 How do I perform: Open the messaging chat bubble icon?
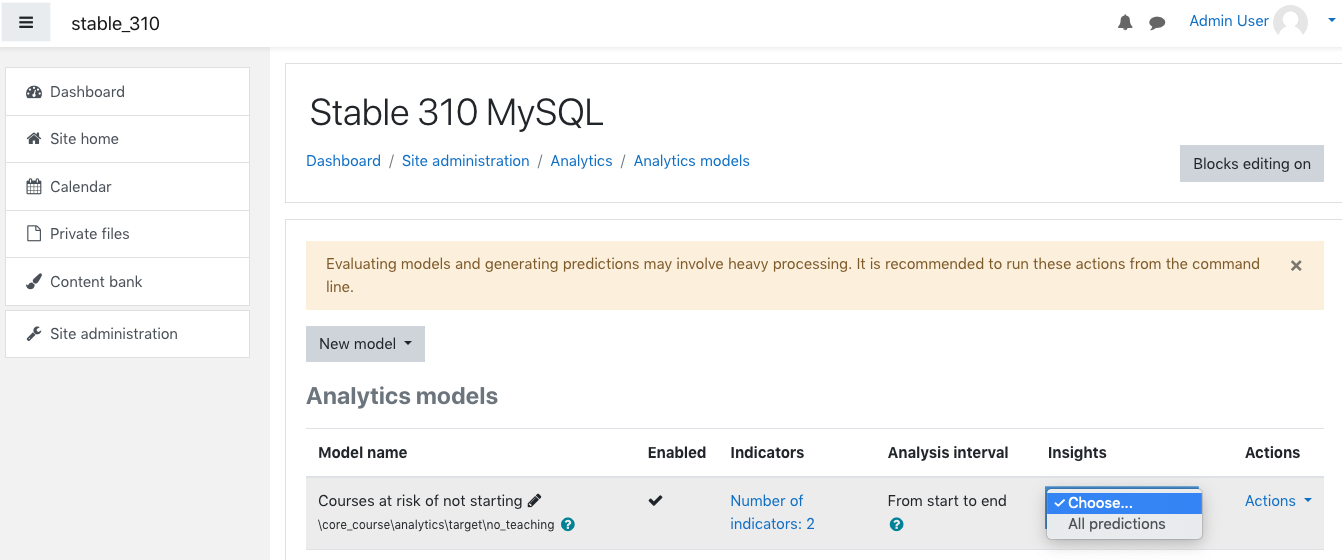(x=1157, y=22)
